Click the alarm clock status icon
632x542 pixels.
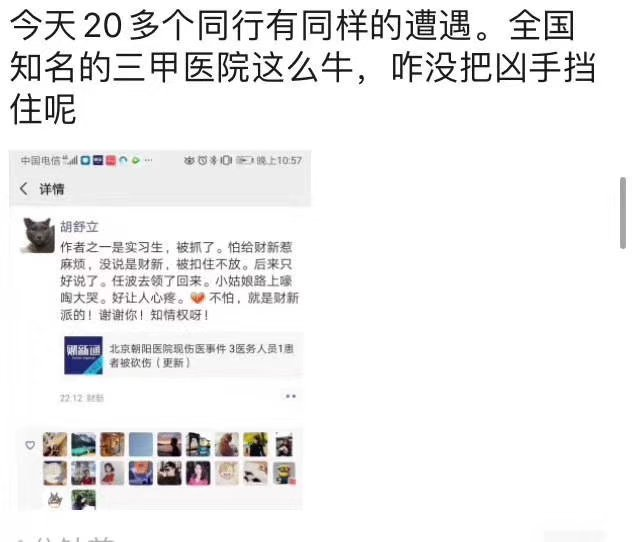pyautogui.click(x=202, y=160)
